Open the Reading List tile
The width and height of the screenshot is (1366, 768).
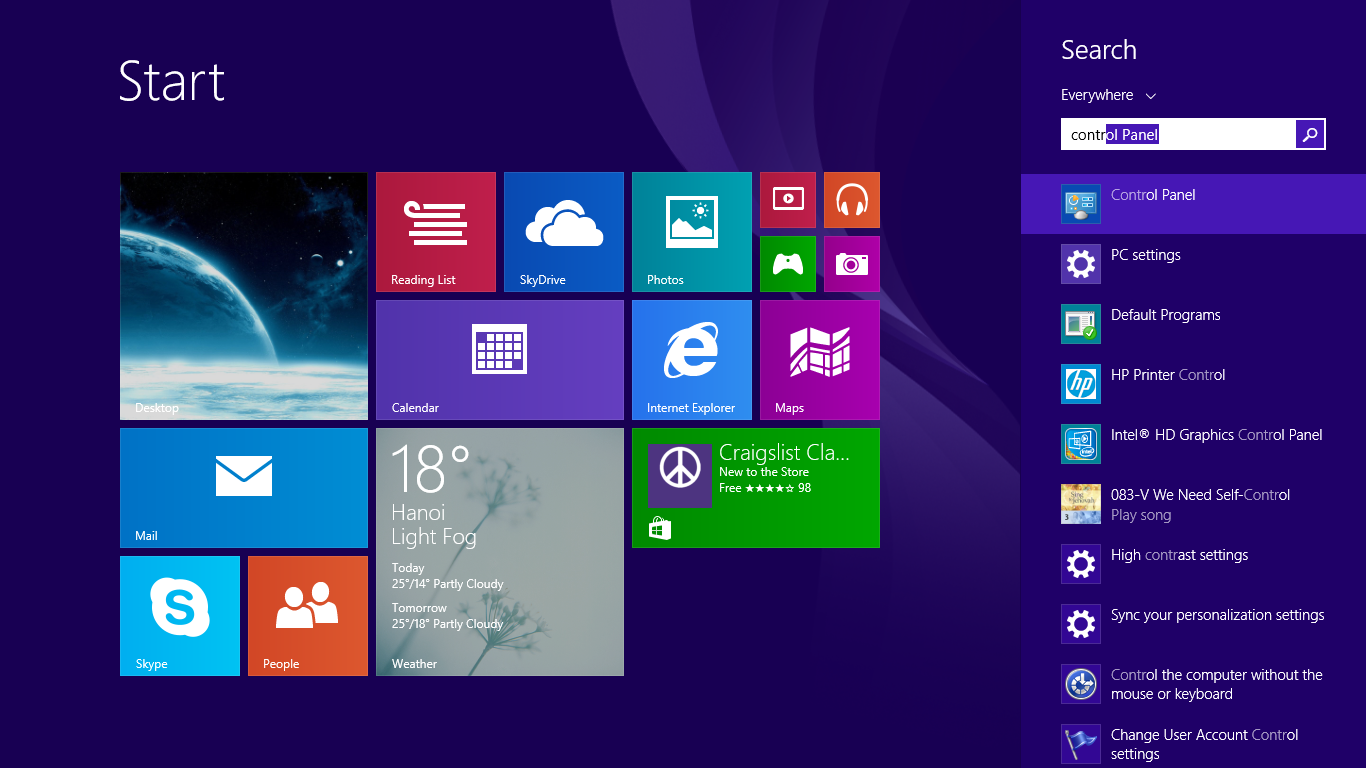coord(436,232)
